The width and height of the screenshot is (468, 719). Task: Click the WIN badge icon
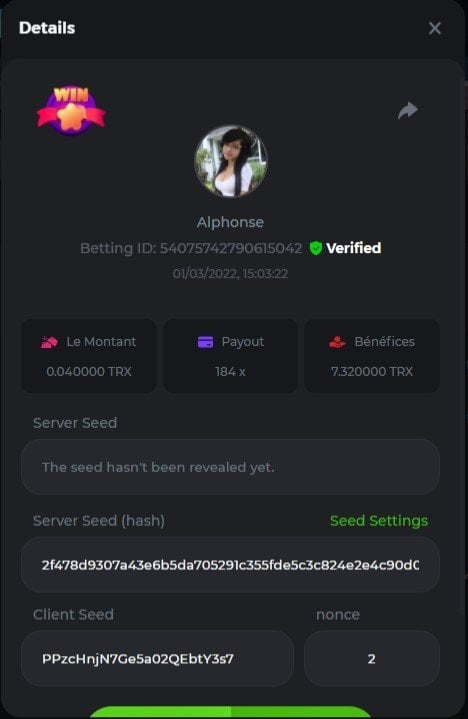pos(71,111)
